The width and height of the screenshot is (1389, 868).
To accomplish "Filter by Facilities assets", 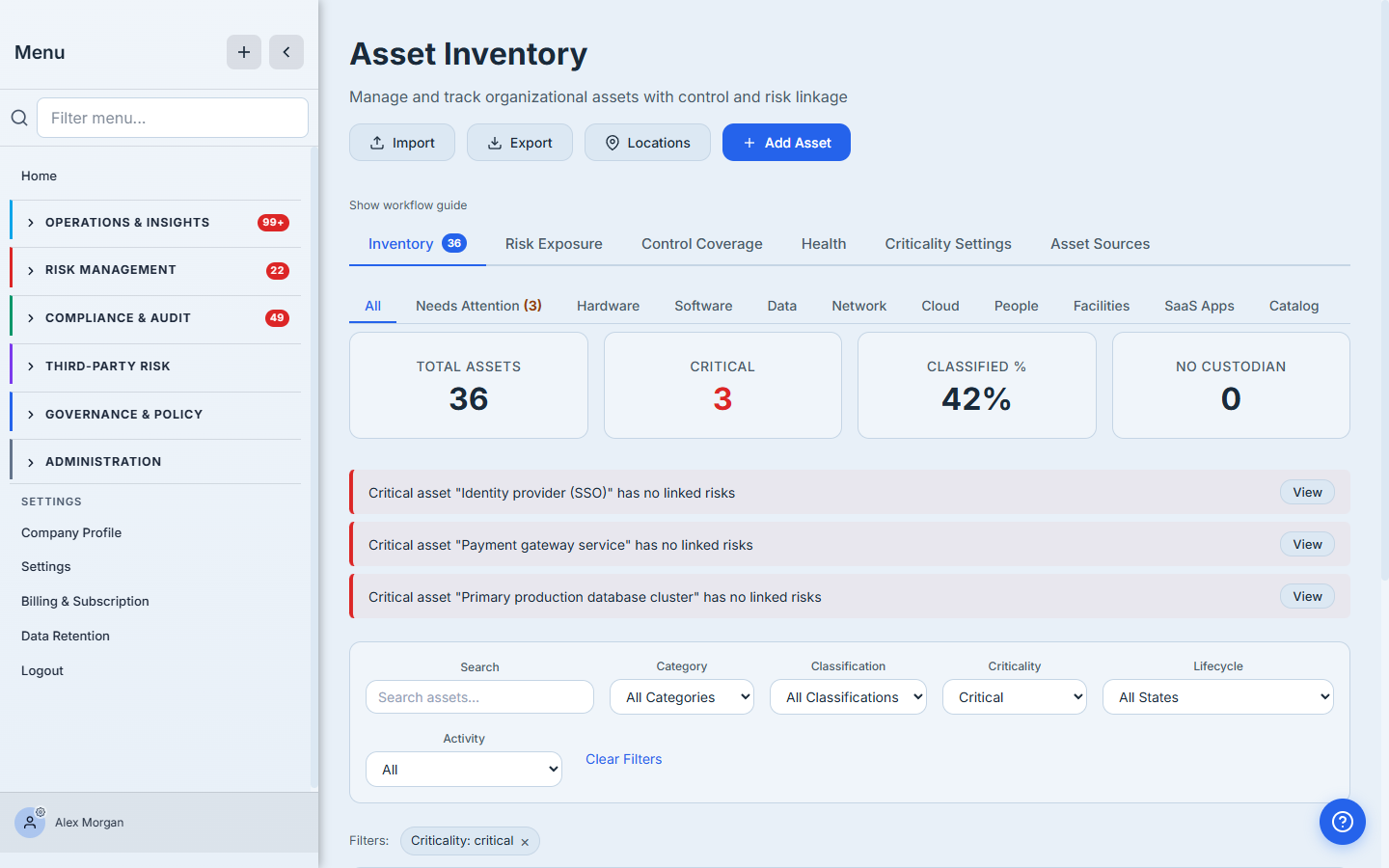I will (x=1102, y=306).
